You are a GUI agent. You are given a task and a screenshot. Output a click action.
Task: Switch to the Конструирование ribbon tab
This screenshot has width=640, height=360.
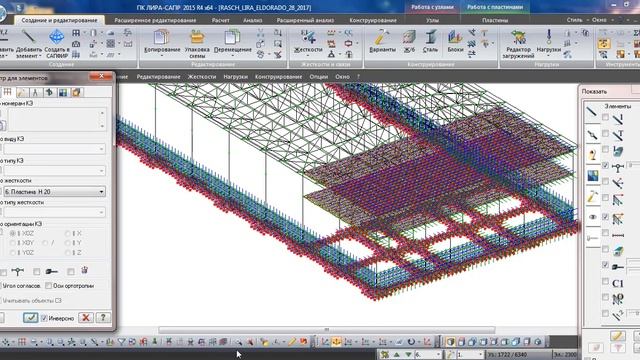[x=373, y=20]
